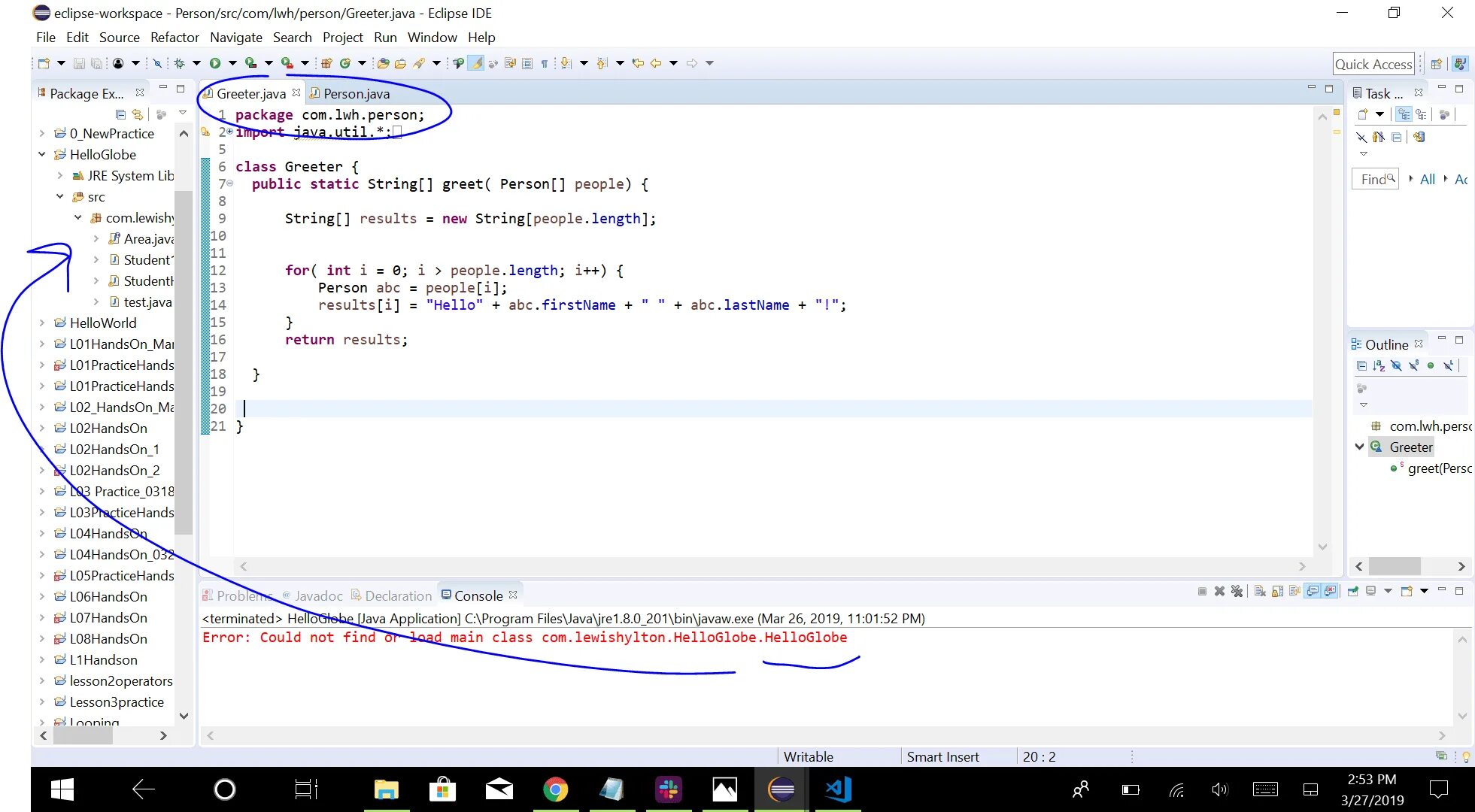Expand the HelloWorld project node
Viewport: 1475px width, 812px height.
pyautogui.click(x=42, y=323)
